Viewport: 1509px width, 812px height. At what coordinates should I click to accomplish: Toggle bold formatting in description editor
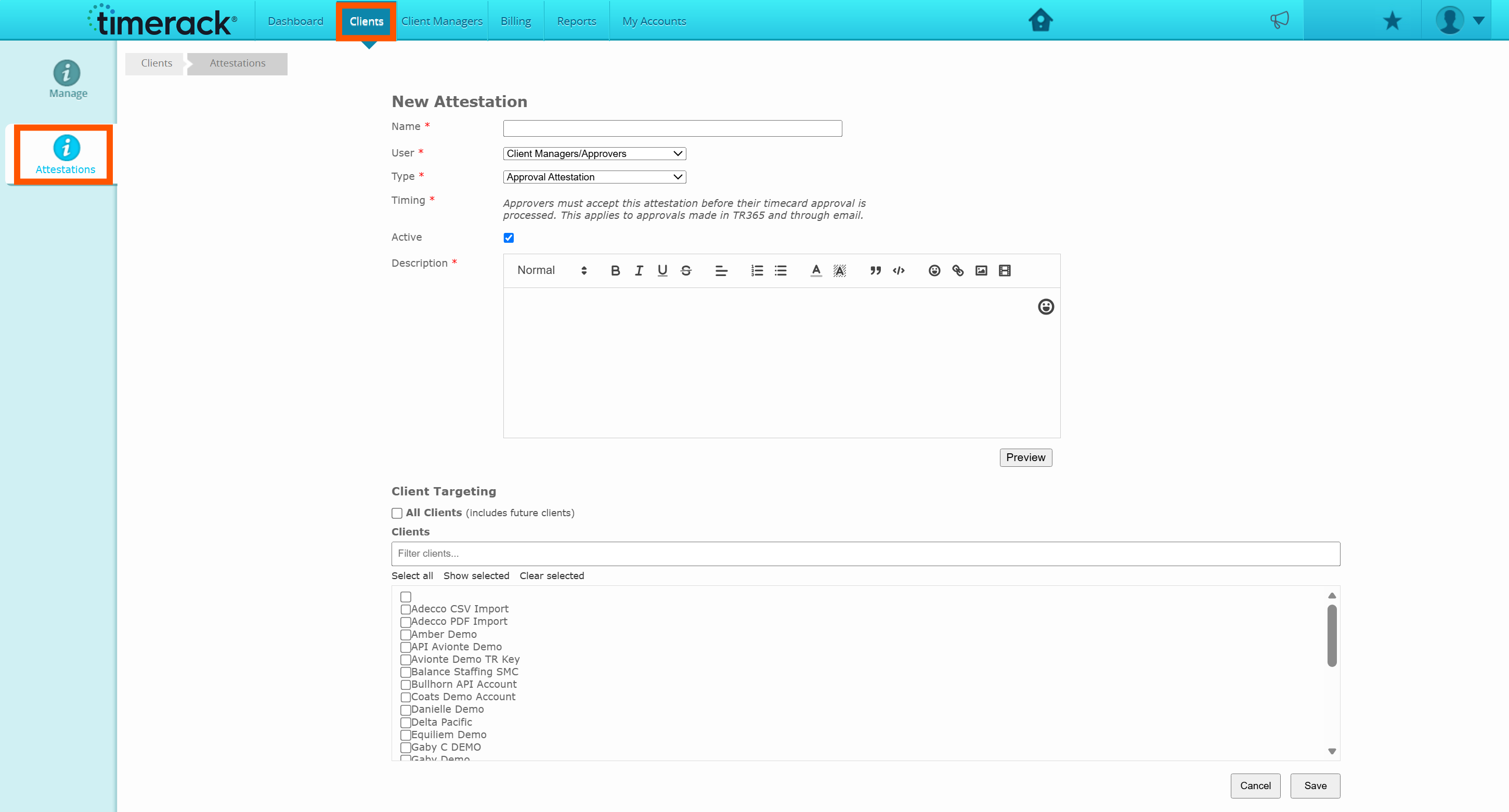[615, 270]
